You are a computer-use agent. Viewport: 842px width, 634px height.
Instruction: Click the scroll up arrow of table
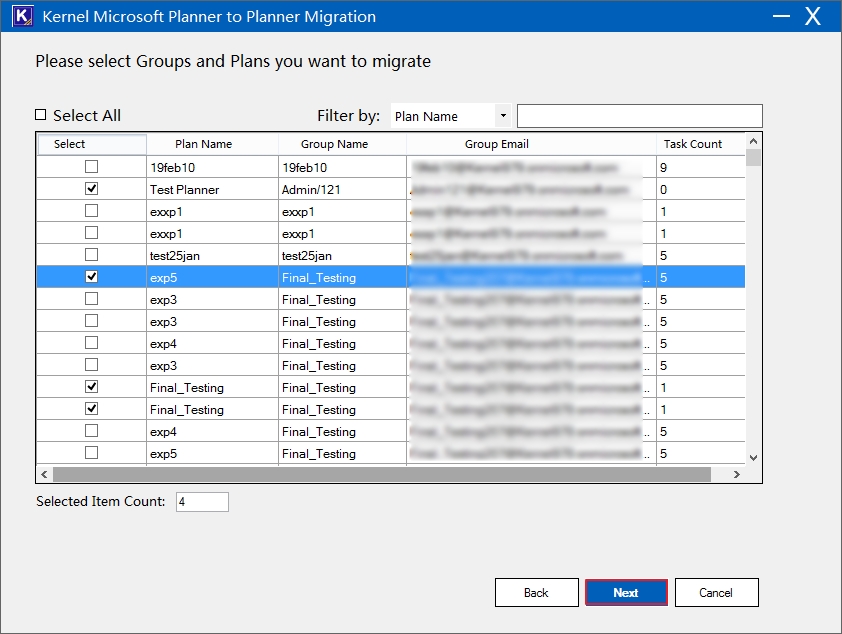click(753, 141)
